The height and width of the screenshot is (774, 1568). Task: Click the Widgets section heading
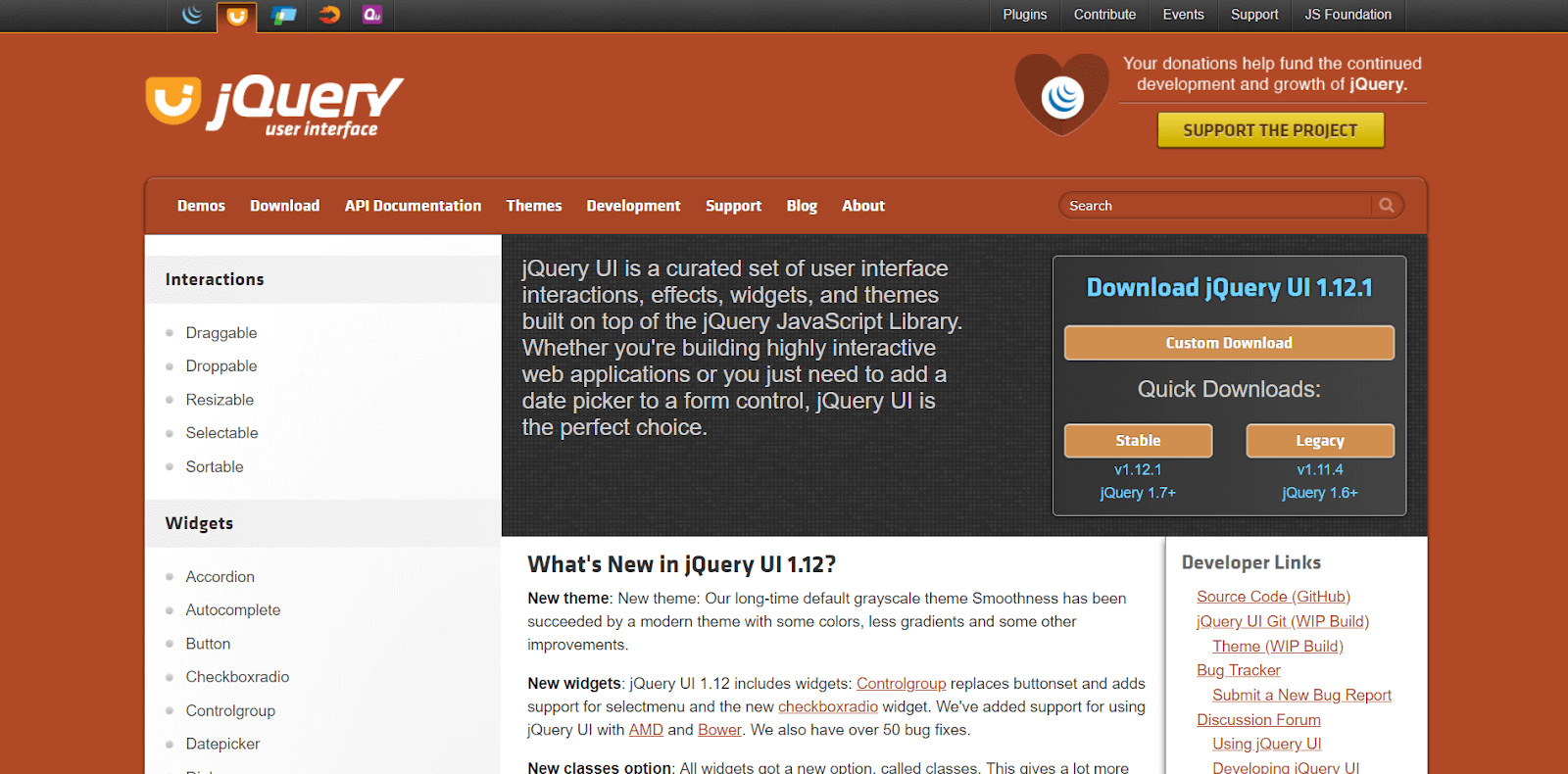(x=199, y=523)
